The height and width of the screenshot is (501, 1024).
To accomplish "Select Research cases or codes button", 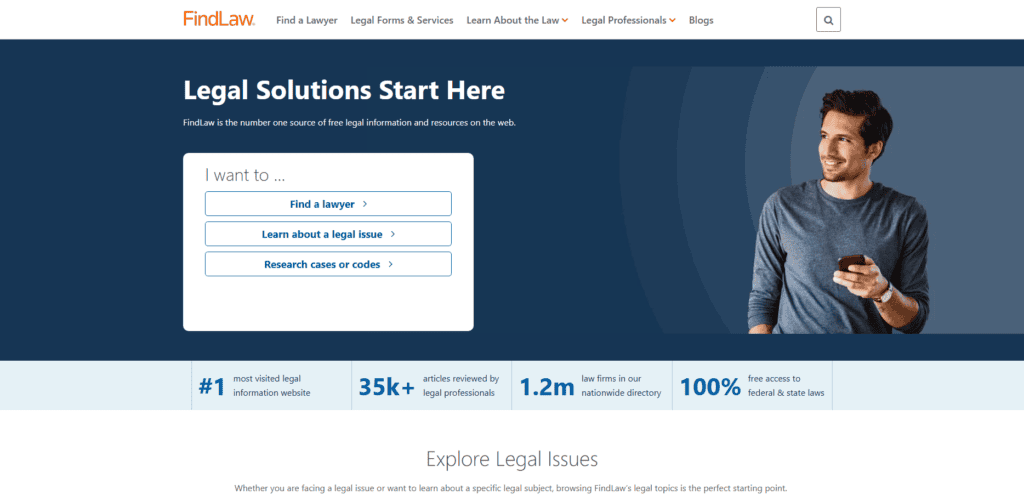I will click(x=328, y=264).
